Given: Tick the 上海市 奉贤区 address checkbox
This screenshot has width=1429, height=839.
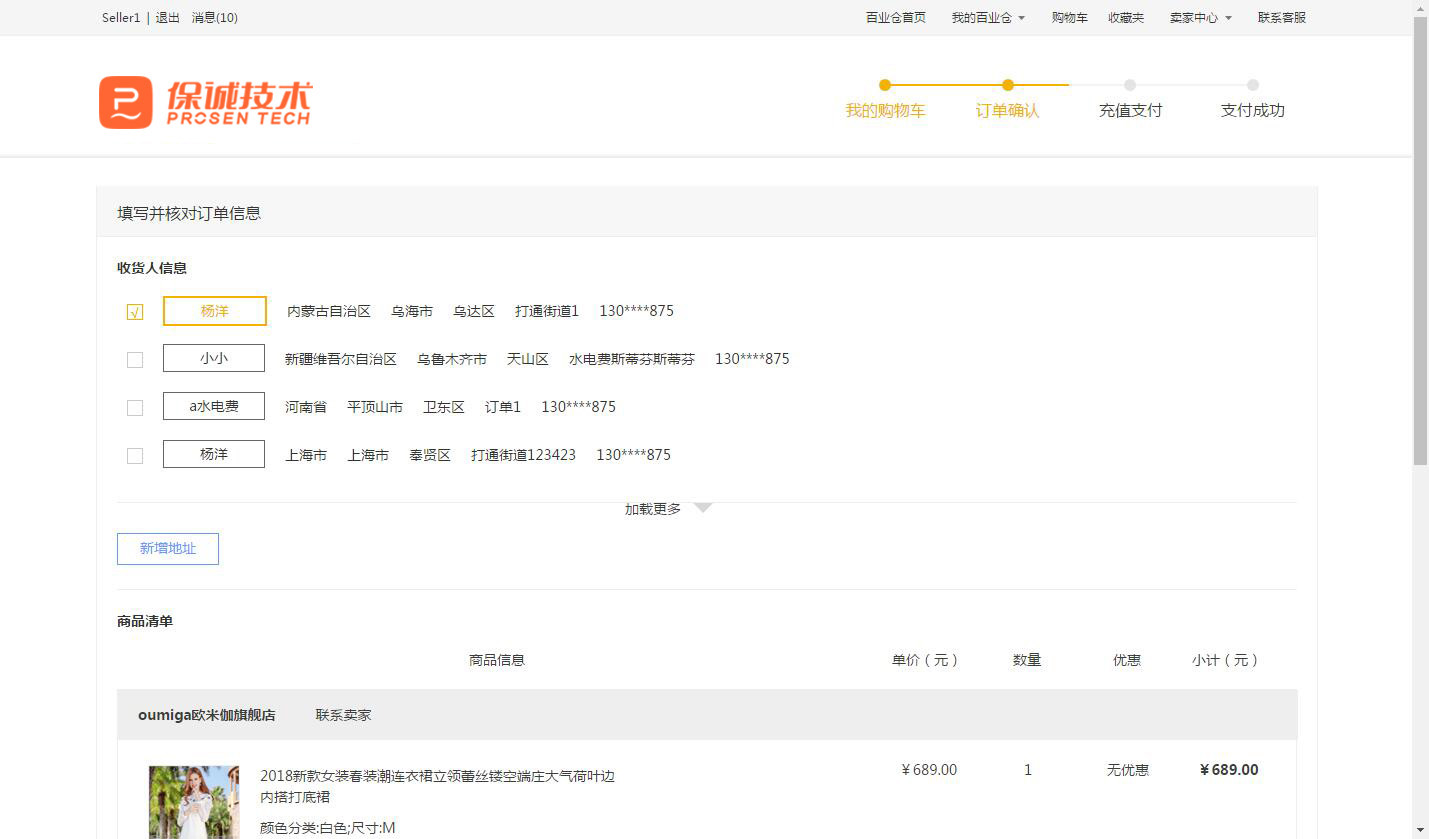Looking at the screenshot, I should pyautogui.click(x=135, y=456).
